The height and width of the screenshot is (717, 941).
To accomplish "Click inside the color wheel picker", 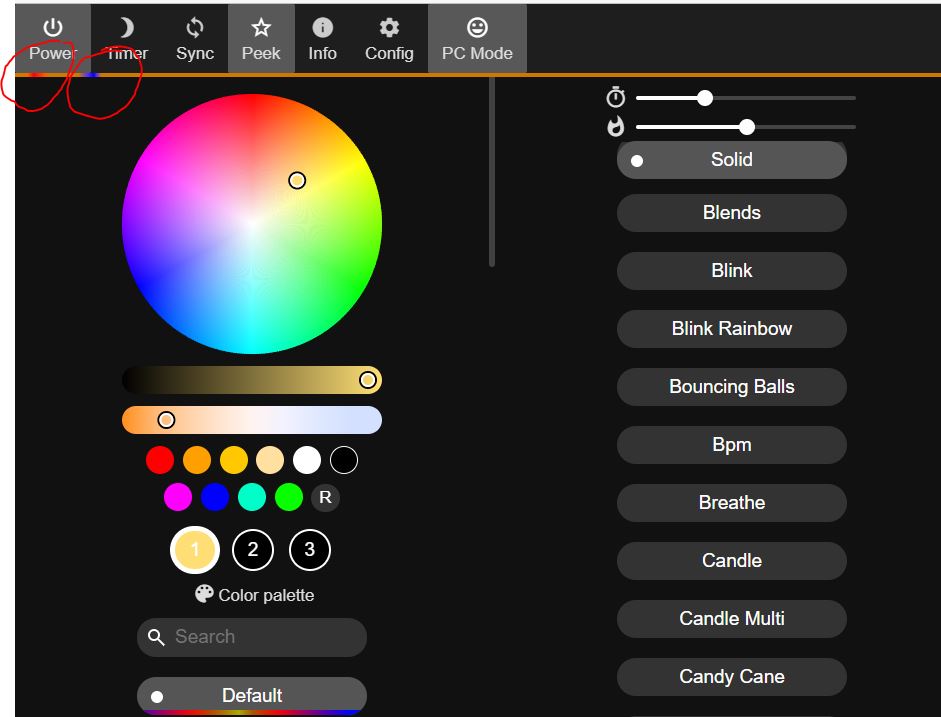I will (x=252, y=224).
